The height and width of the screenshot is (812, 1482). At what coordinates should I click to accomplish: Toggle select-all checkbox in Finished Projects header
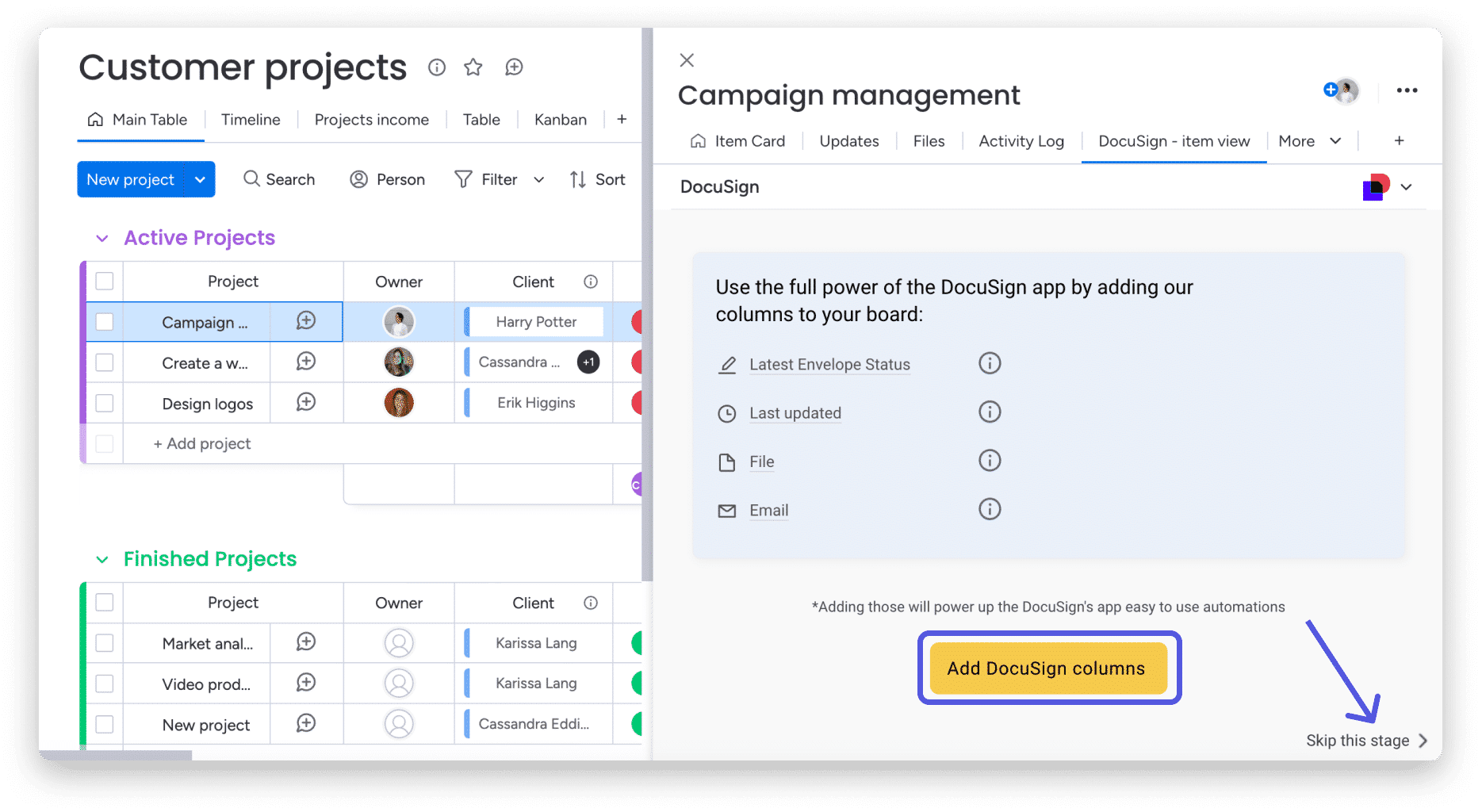[x=105, y=603]
